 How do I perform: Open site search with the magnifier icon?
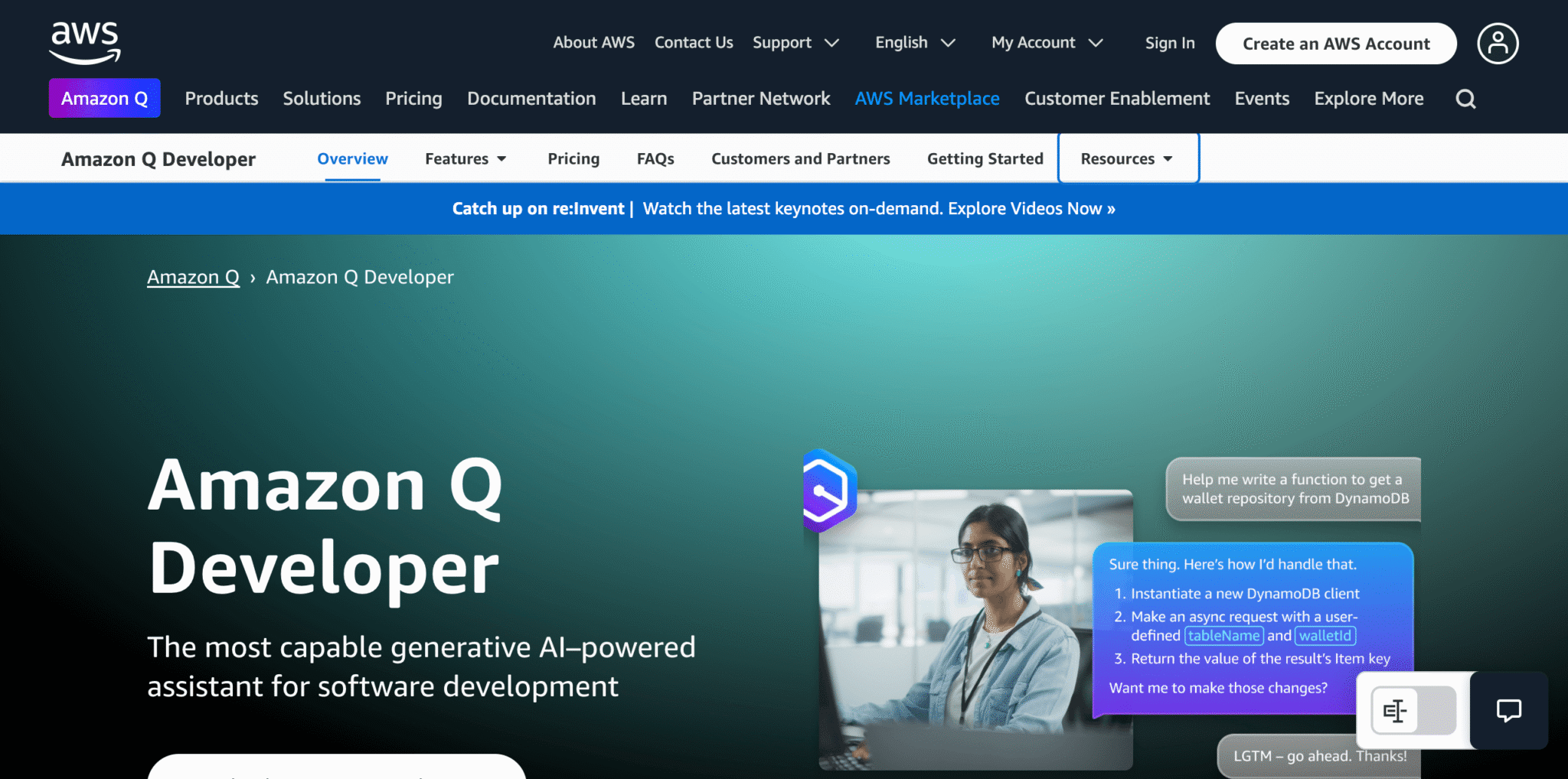pos(1465,99)
